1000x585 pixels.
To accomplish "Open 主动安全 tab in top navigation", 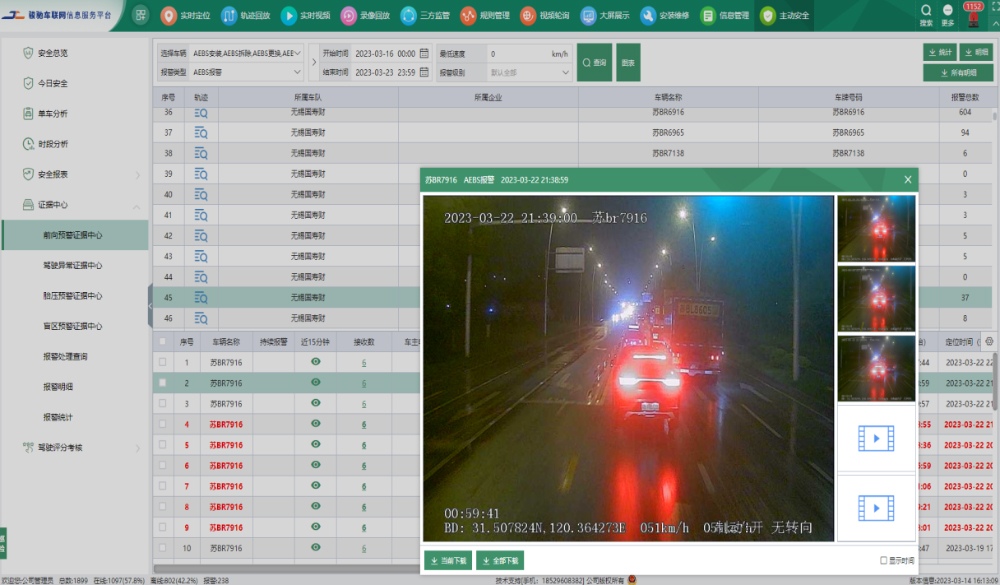I will tap(785, 16).
